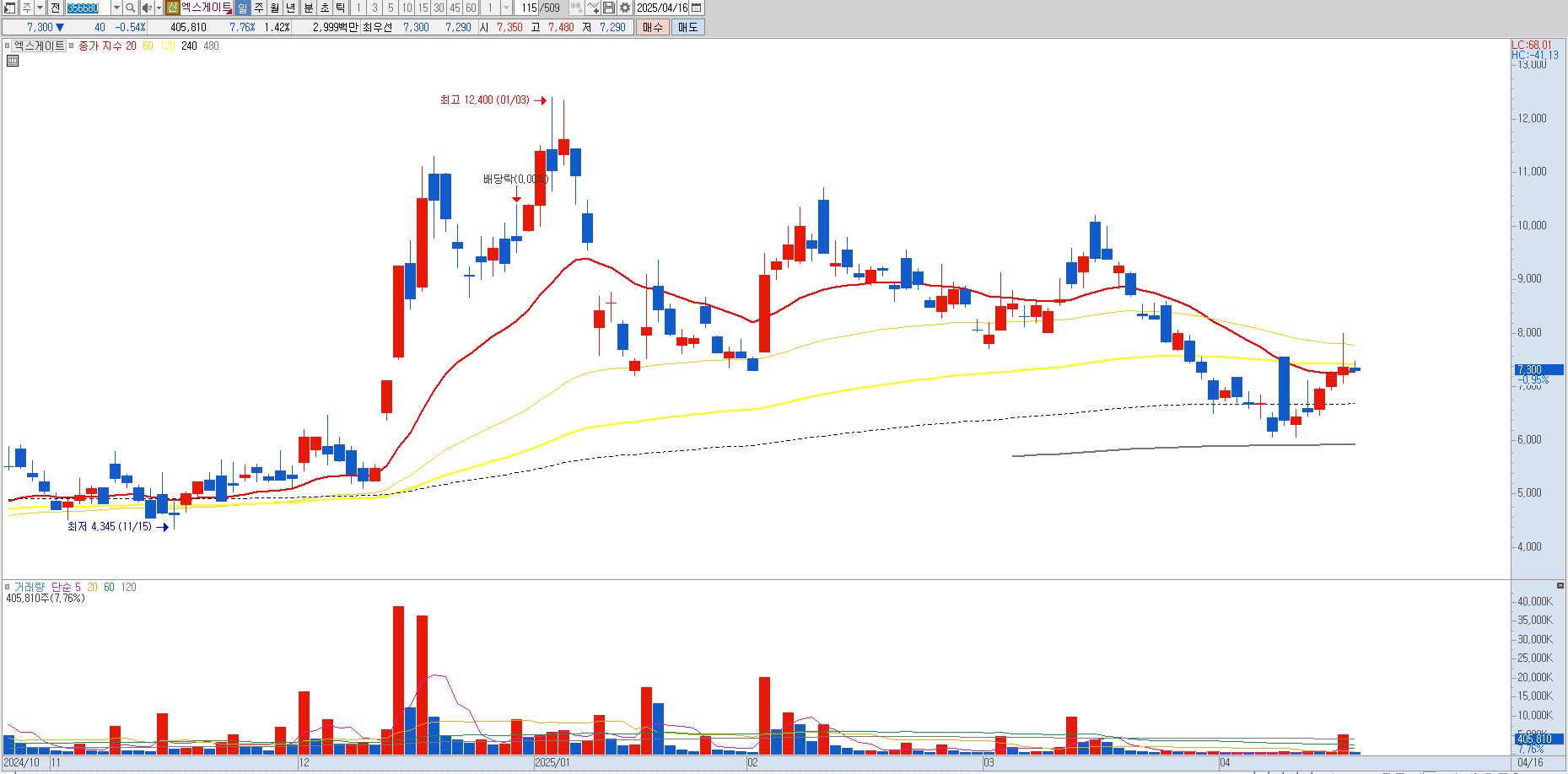This screenshot has width=1568, height=774.
Task: Click the green 신 icon beside stock name
Action: pos(172,8)
